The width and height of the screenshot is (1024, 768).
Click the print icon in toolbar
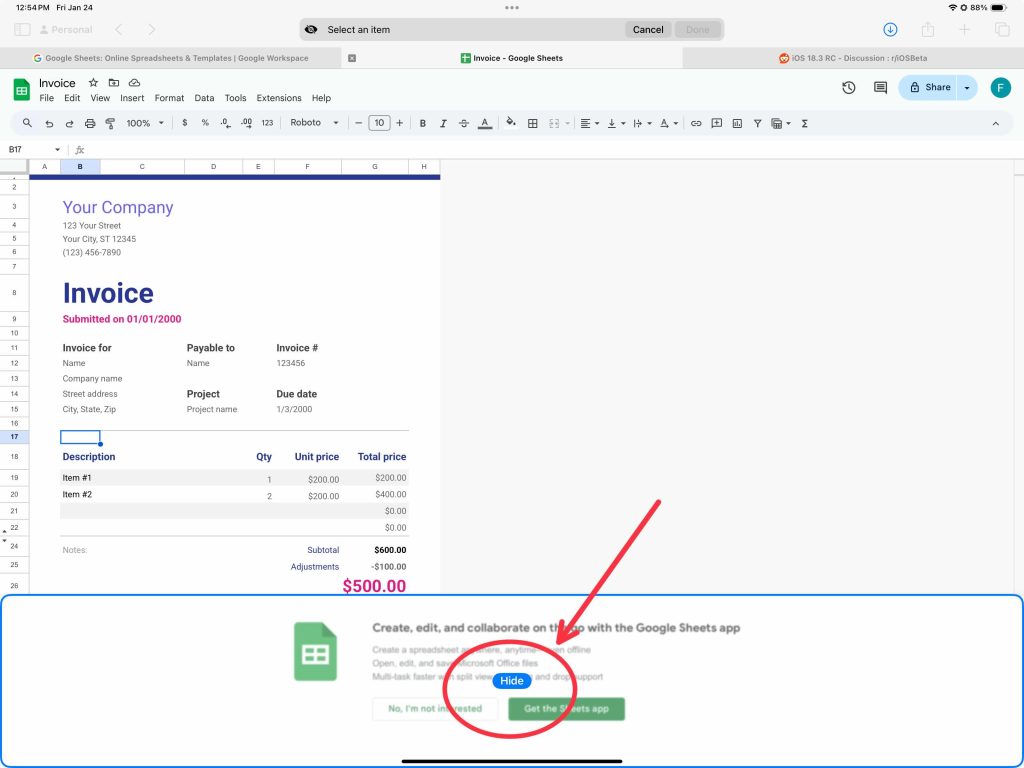coord(90,123)
